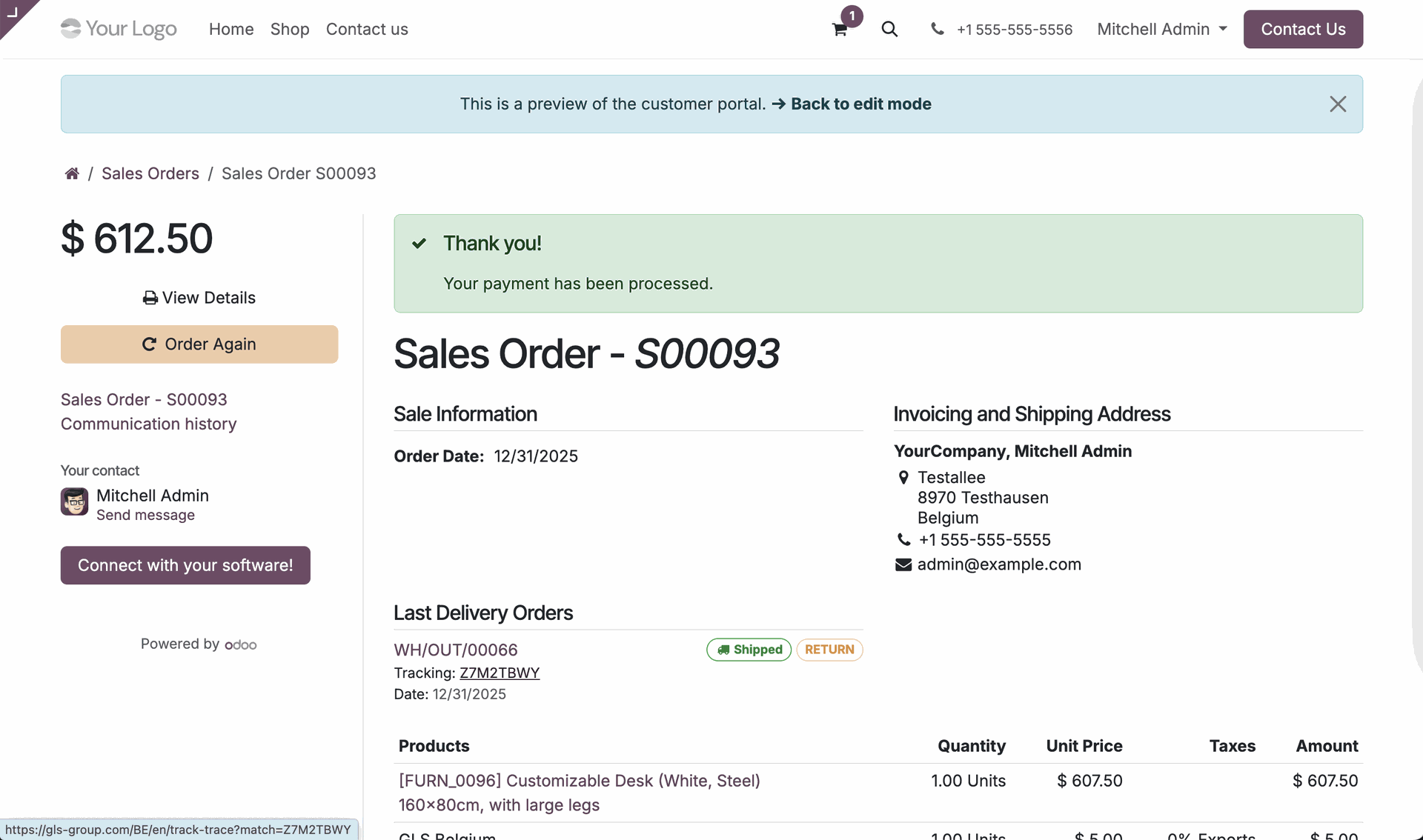Open the Home menu item
Image resolution: width=1423 pixels, height=840 pixels.
pos(231,29)
